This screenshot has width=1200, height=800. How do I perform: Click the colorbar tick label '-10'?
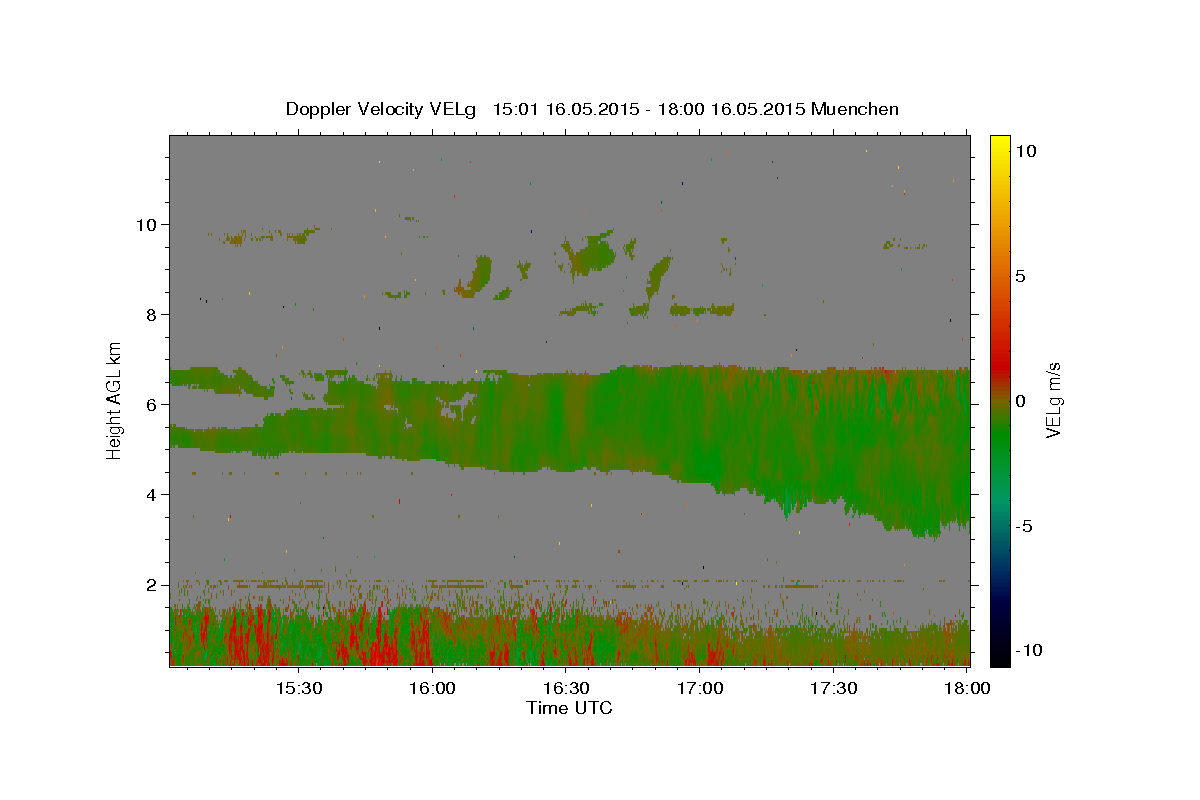[1028, 650]
